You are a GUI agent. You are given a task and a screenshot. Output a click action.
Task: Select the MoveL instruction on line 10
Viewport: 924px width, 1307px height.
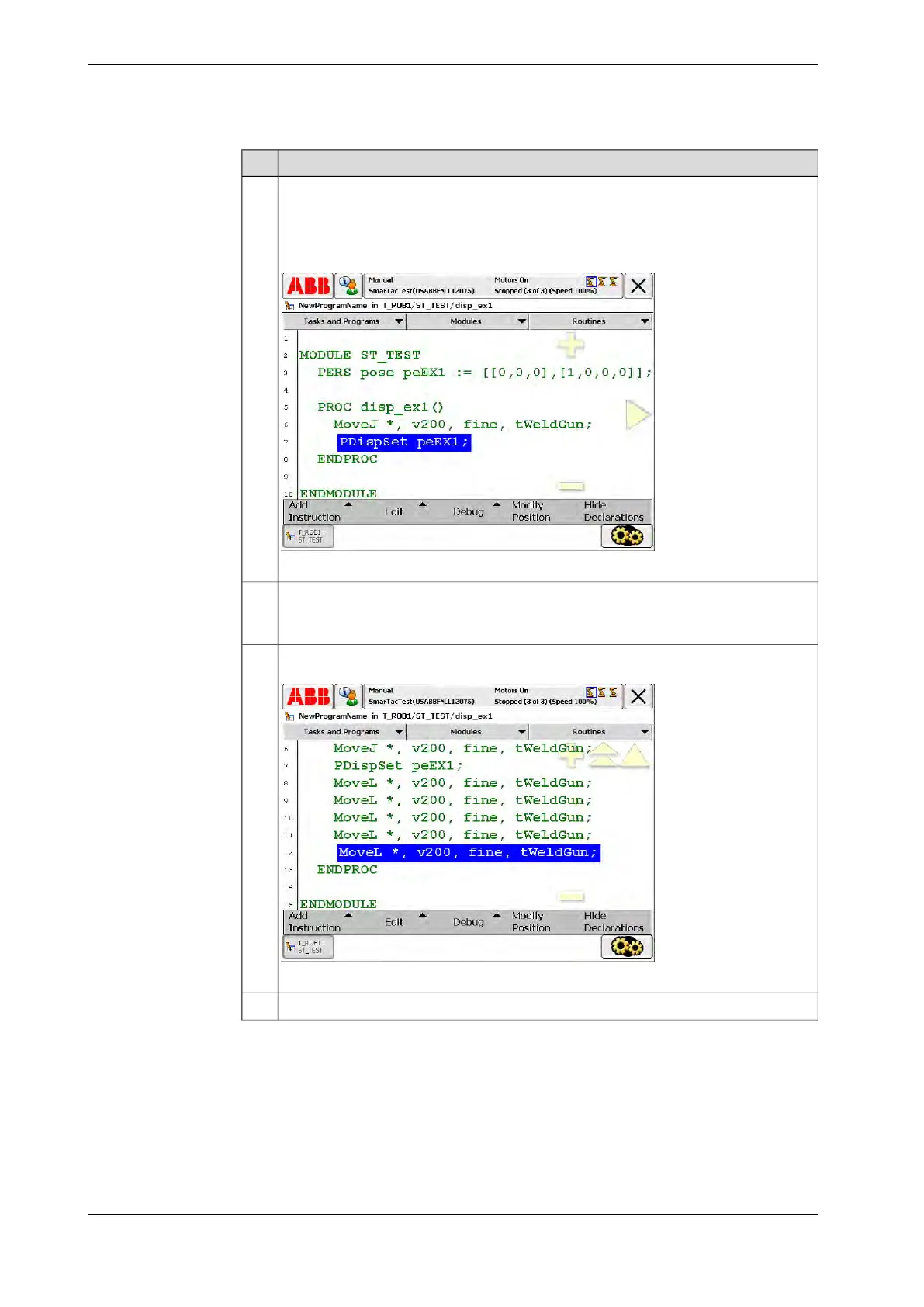462,818
